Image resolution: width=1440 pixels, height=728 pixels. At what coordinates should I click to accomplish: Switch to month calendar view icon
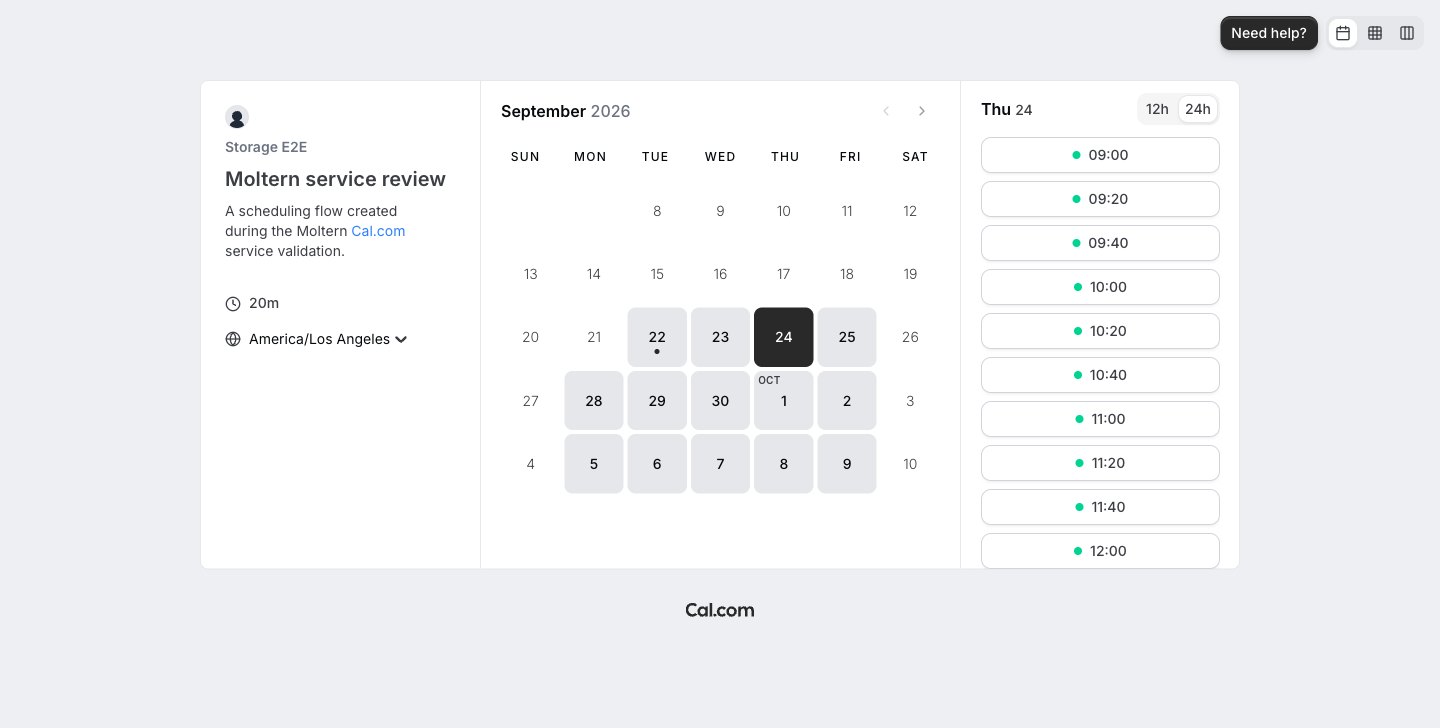[1343, 33]
